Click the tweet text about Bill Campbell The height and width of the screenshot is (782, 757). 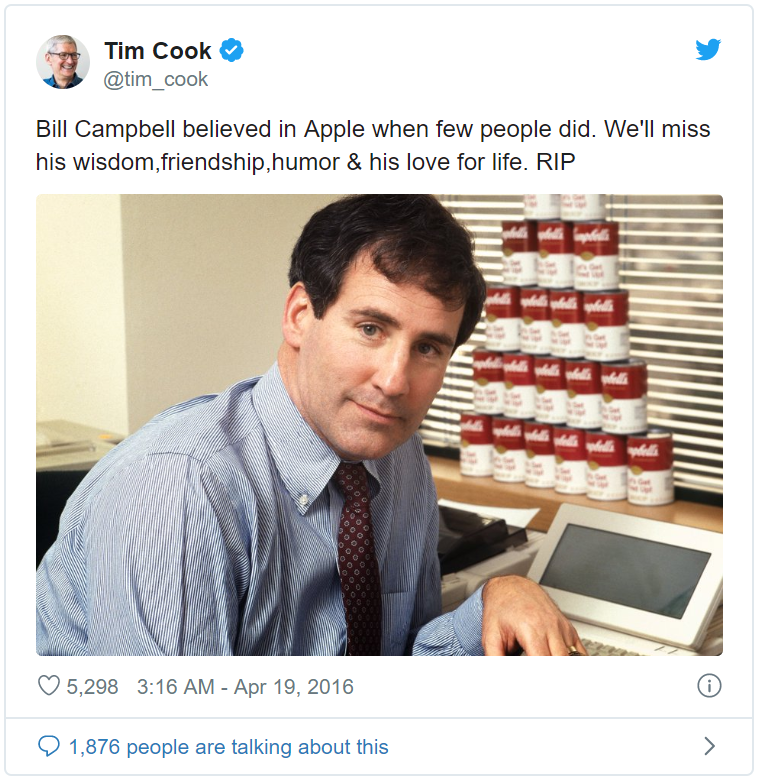pyautogui.click(x=373, y=145)
